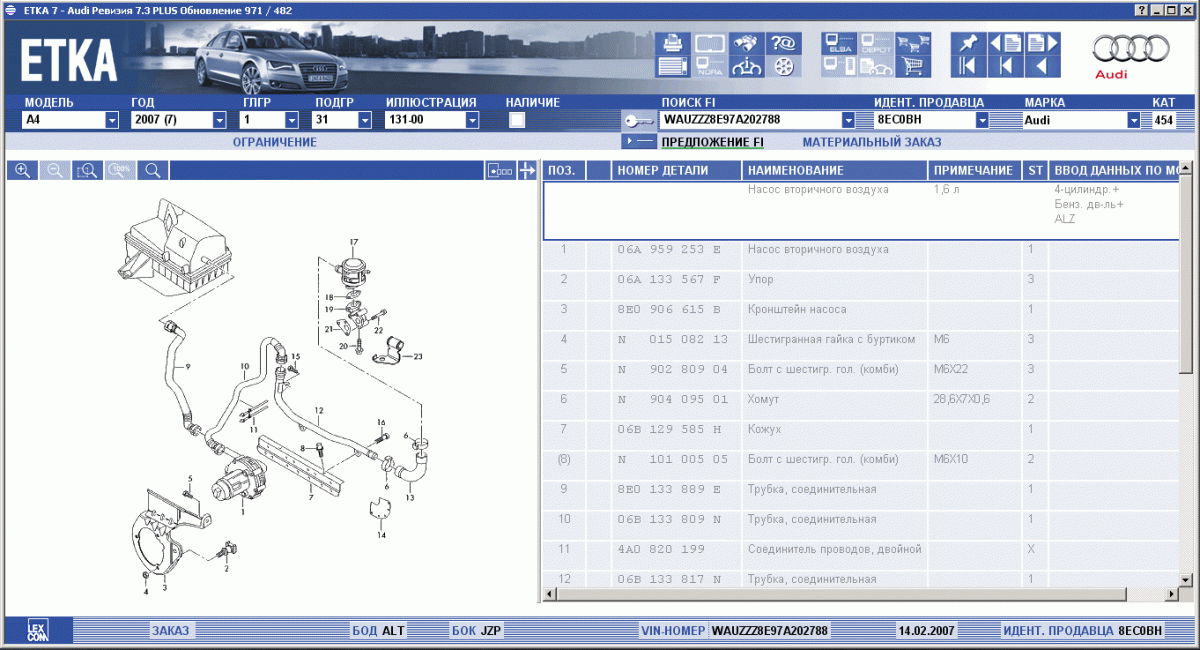Expand the ПОДГР dropdown showing 31
The image size is (1200, 650).
[x=364, y=120]
